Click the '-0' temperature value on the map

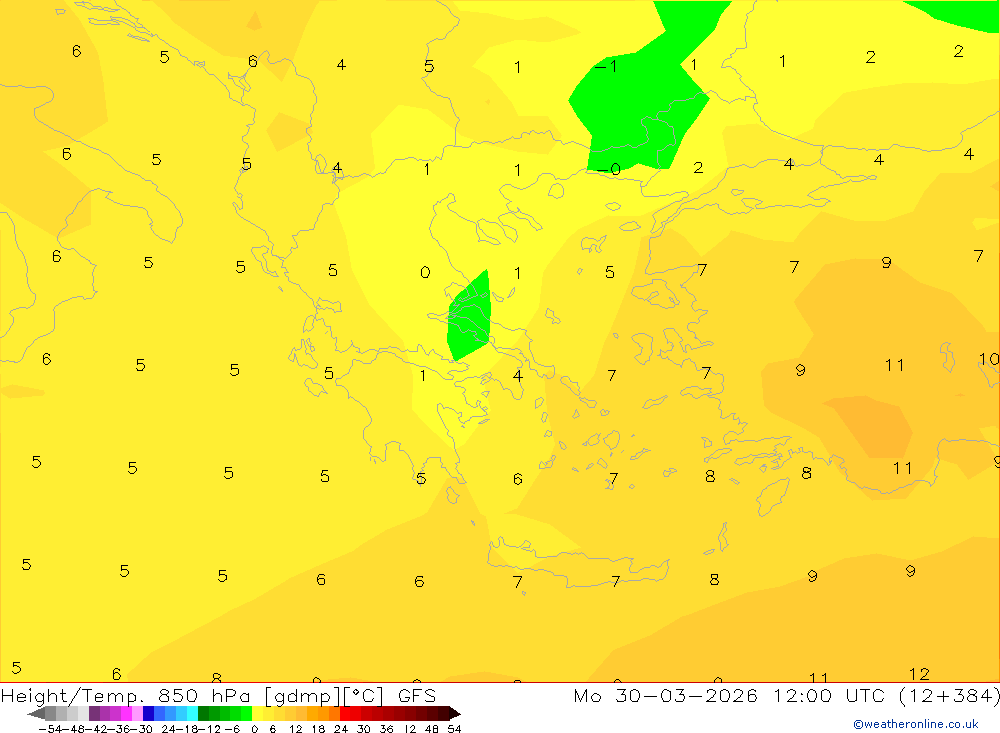[x=608, y=169]
